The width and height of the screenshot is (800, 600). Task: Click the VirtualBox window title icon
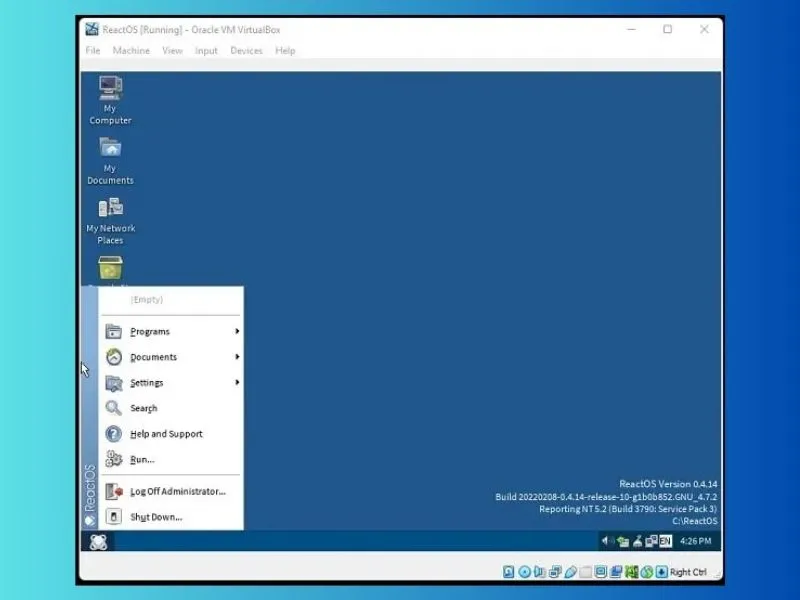(92, 29)
